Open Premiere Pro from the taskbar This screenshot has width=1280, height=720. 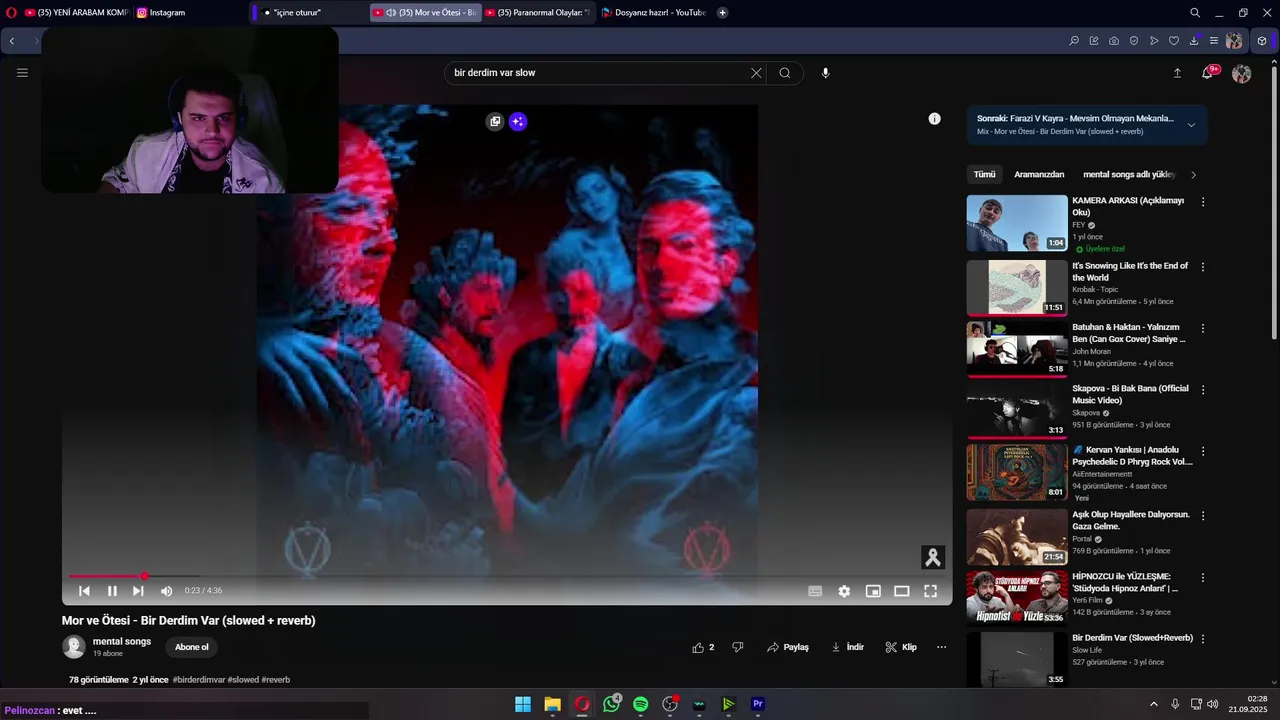(x=758, y=704)
